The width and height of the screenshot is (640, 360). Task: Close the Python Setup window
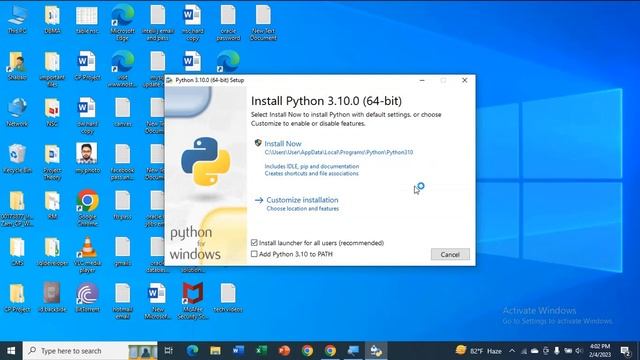click(464, 80)
